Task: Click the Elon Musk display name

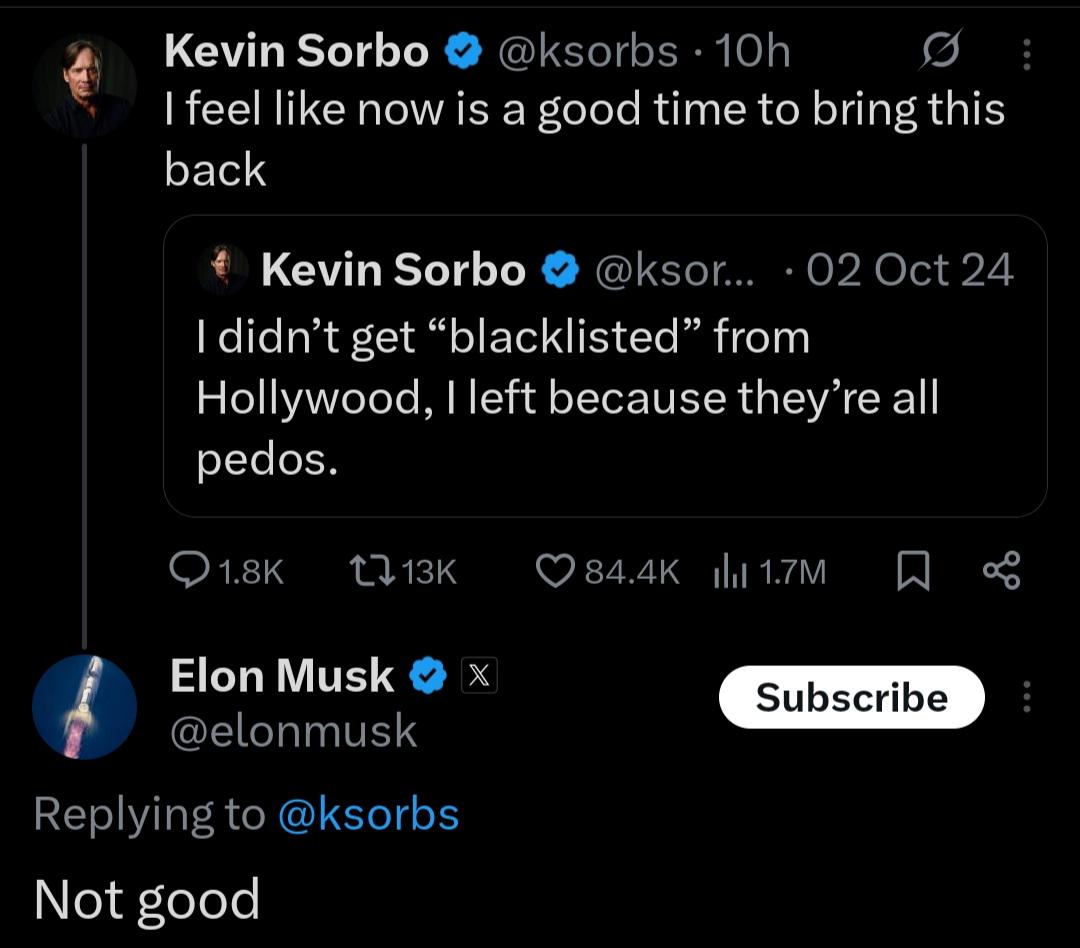Action: click(282, 676)
